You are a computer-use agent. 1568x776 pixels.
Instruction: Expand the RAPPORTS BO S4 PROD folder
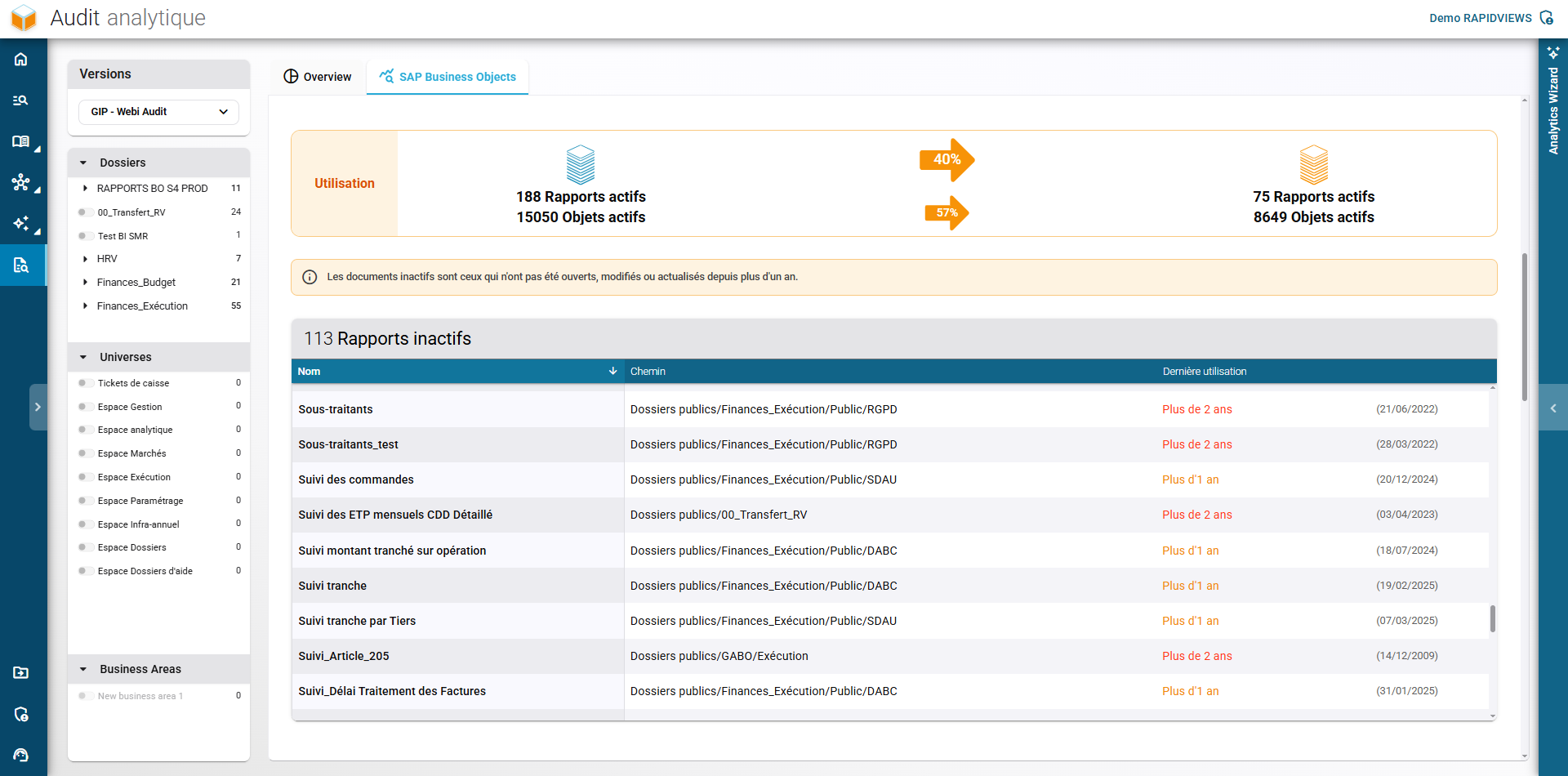(x=86, y=188)
